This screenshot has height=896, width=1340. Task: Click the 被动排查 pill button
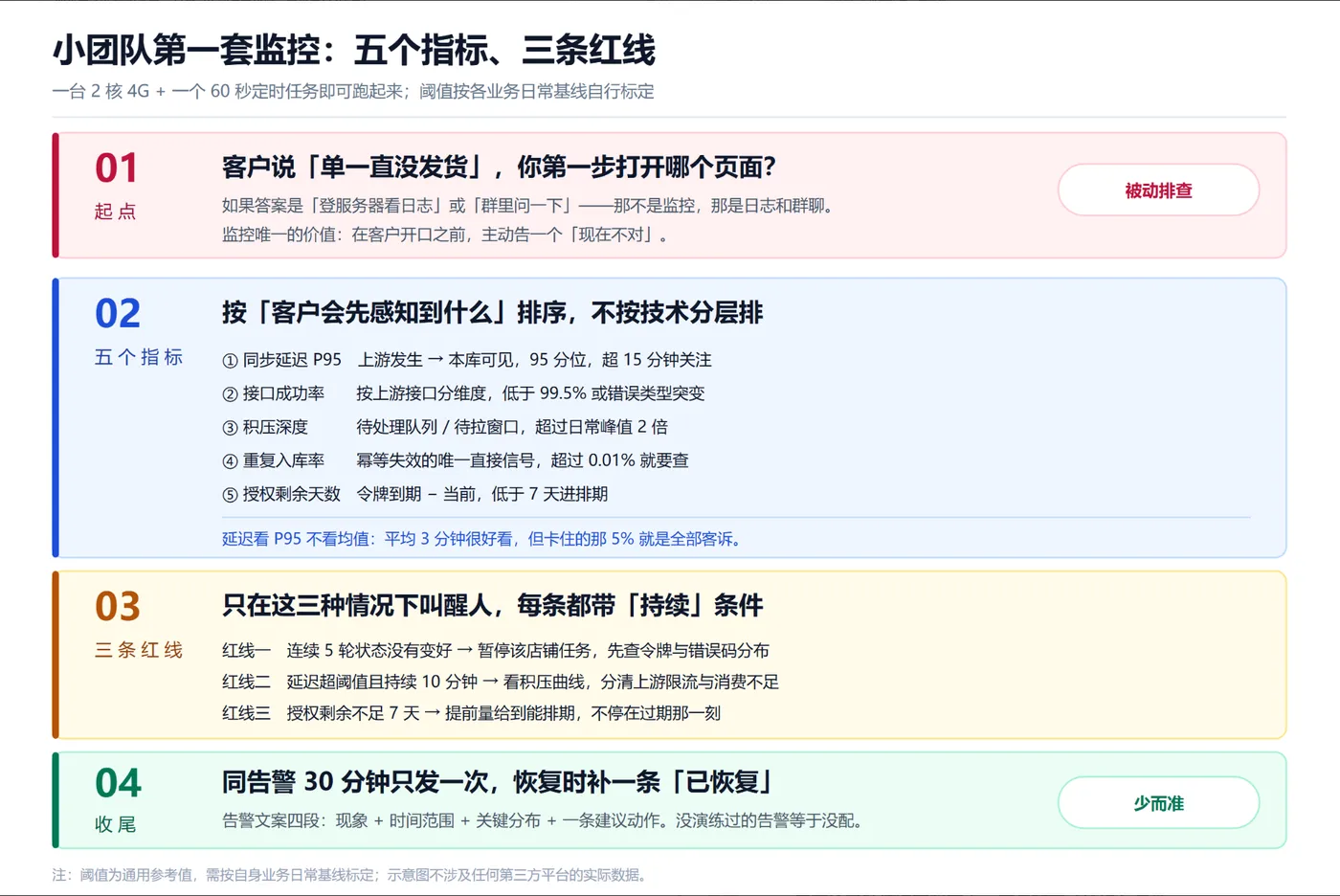[1158, 190]
